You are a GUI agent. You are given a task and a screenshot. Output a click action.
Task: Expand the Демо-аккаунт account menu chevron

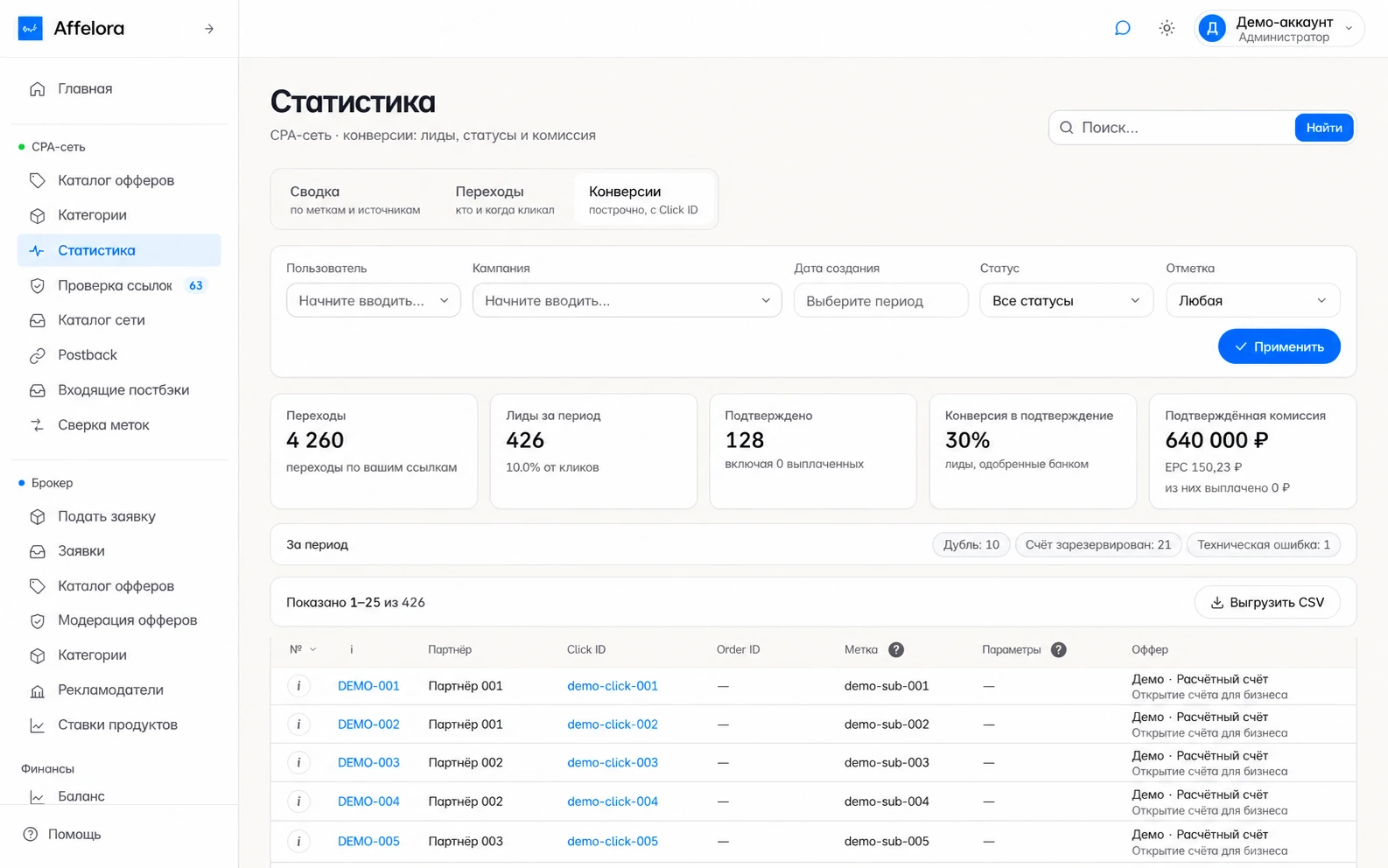click(1349, 29)
